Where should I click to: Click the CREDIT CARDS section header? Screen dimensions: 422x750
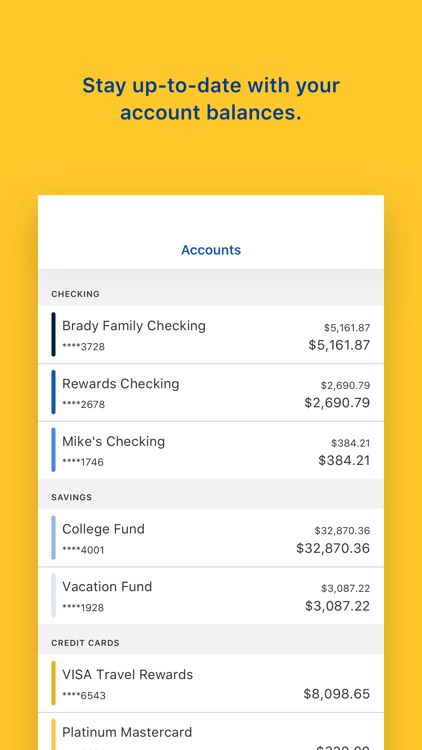85,643
